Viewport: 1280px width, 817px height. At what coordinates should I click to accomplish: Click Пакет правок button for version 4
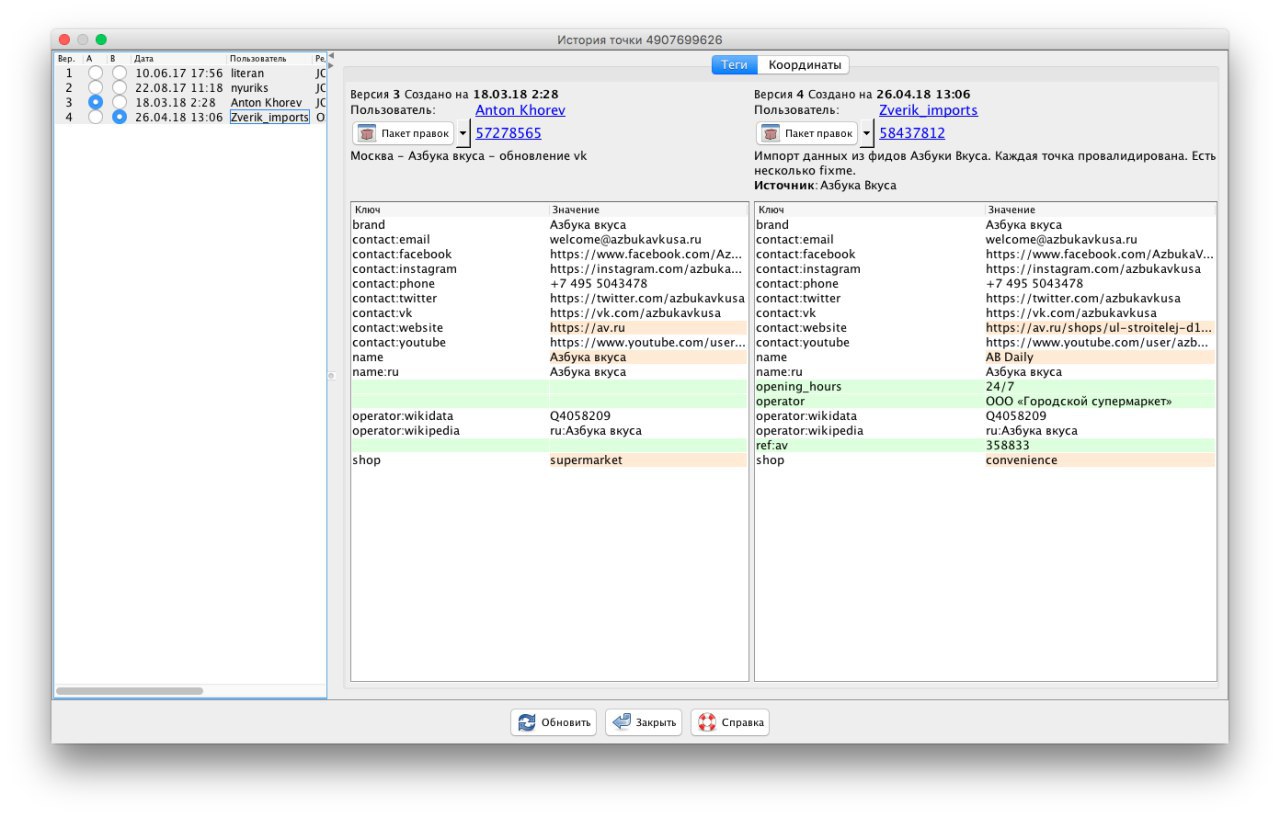pos(807,133)
